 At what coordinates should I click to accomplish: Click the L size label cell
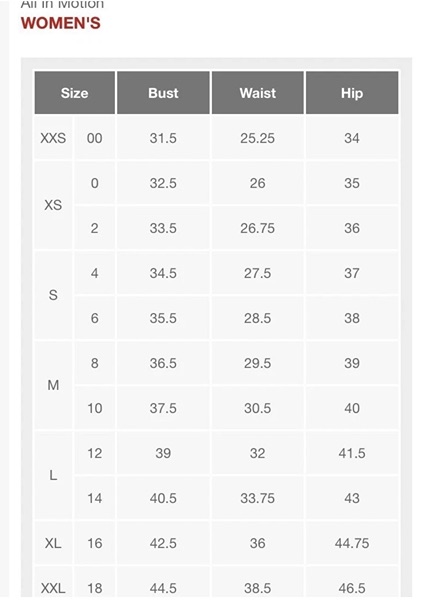click(53, 476)
